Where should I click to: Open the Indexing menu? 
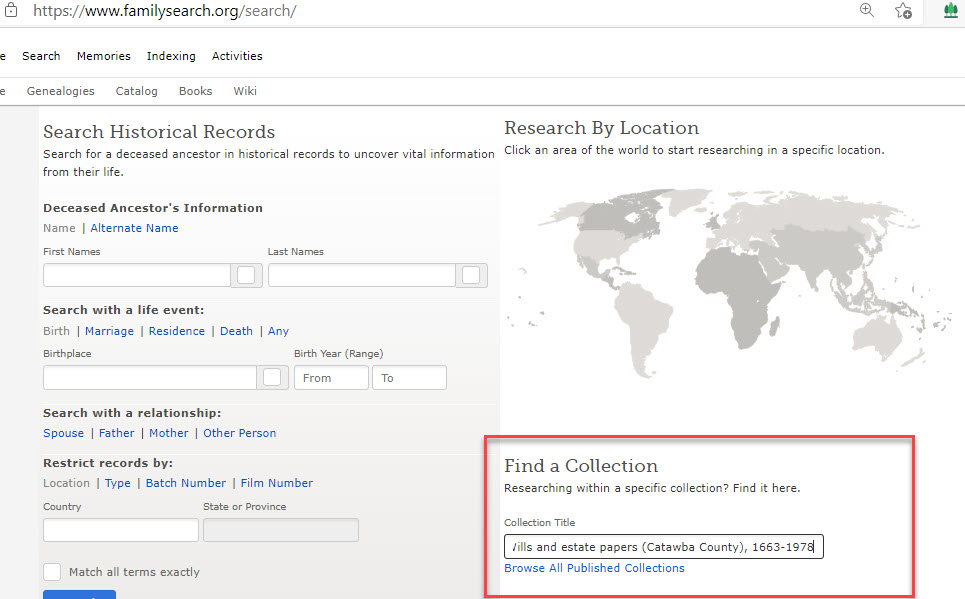coord(171,56)
